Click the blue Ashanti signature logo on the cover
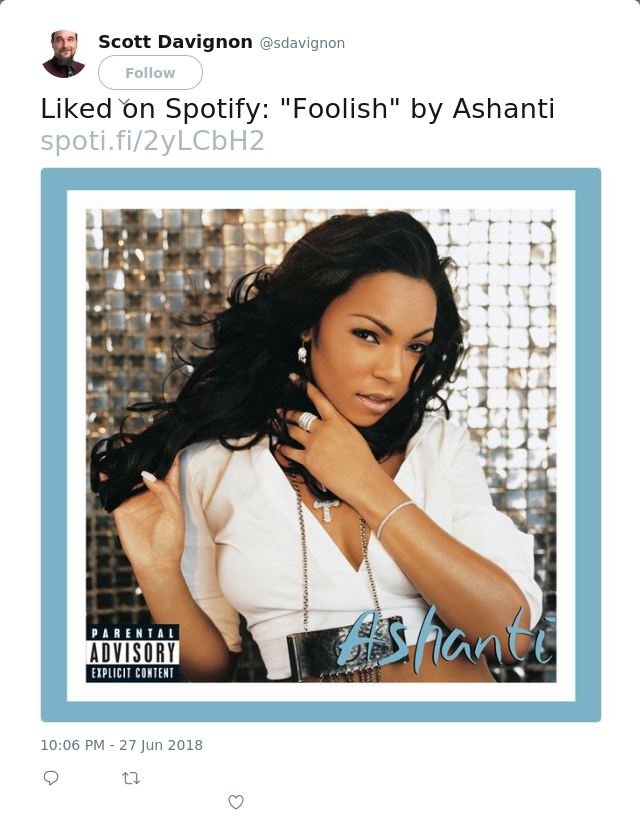640x818 pixels. tap(447, 640)
